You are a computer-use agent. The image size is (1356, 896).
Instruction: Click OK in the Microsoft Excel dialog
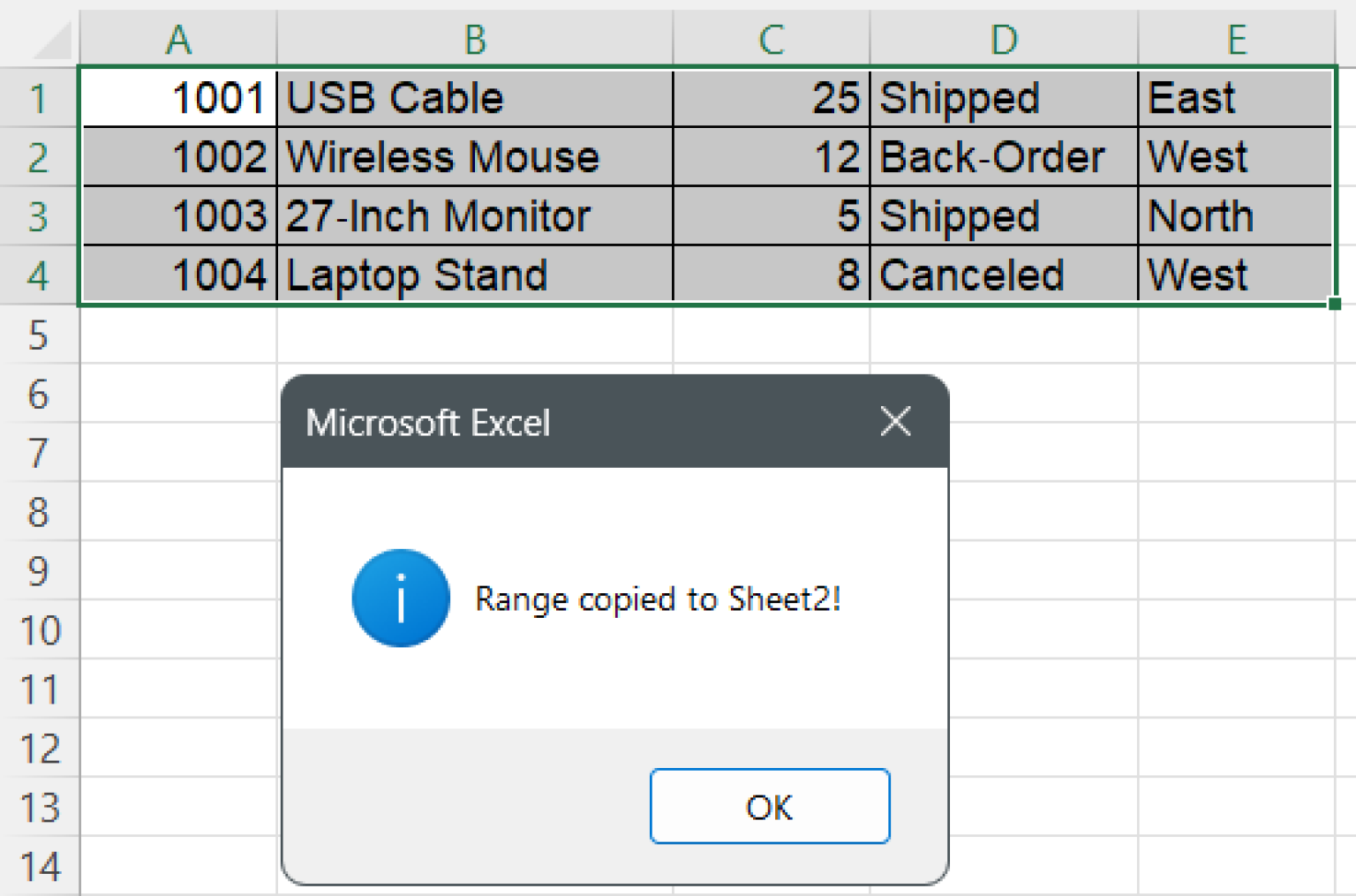(769, 806)
